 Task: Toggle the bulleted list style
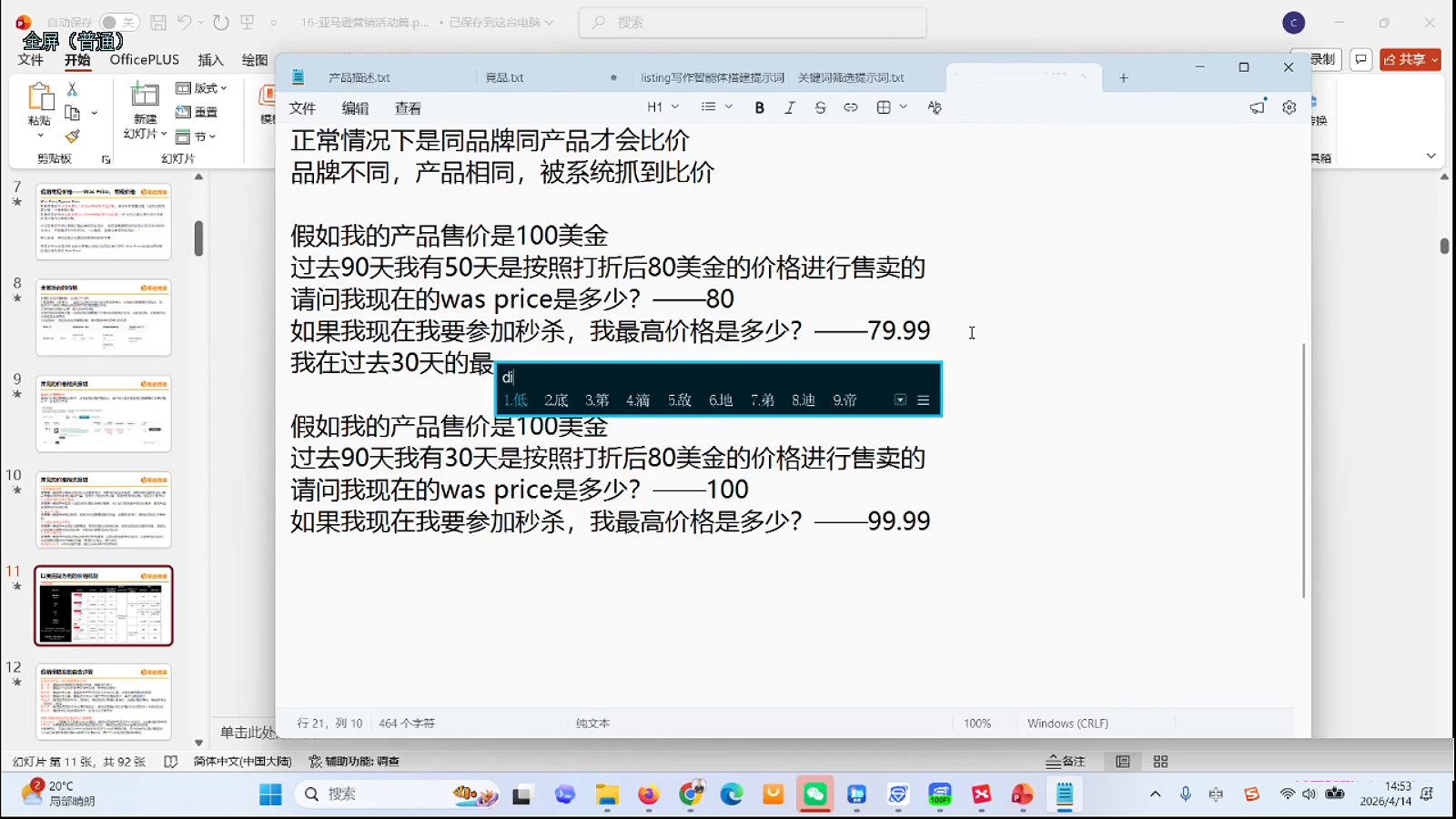(x=706, y=107)
